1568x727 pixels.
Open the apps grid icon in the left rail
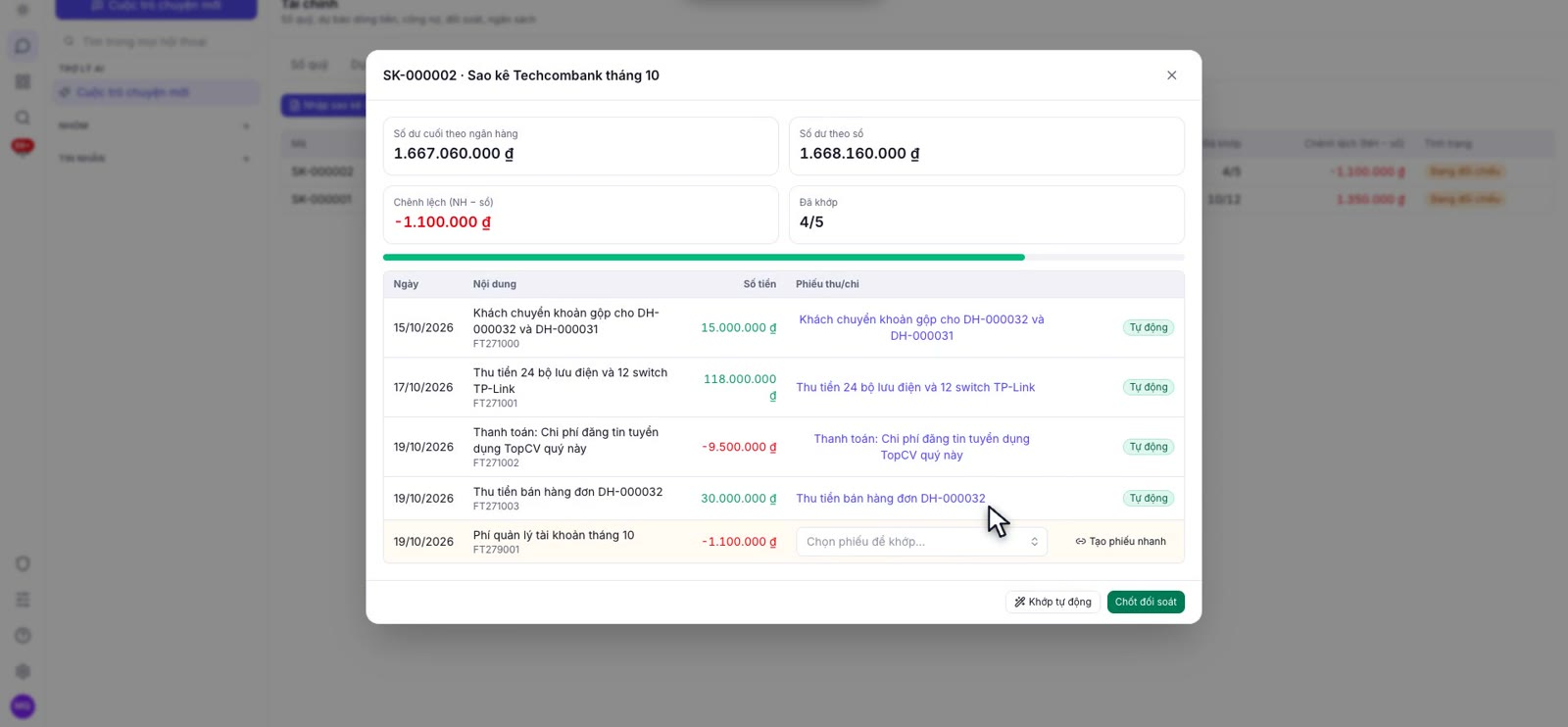[x=23, y=82]
